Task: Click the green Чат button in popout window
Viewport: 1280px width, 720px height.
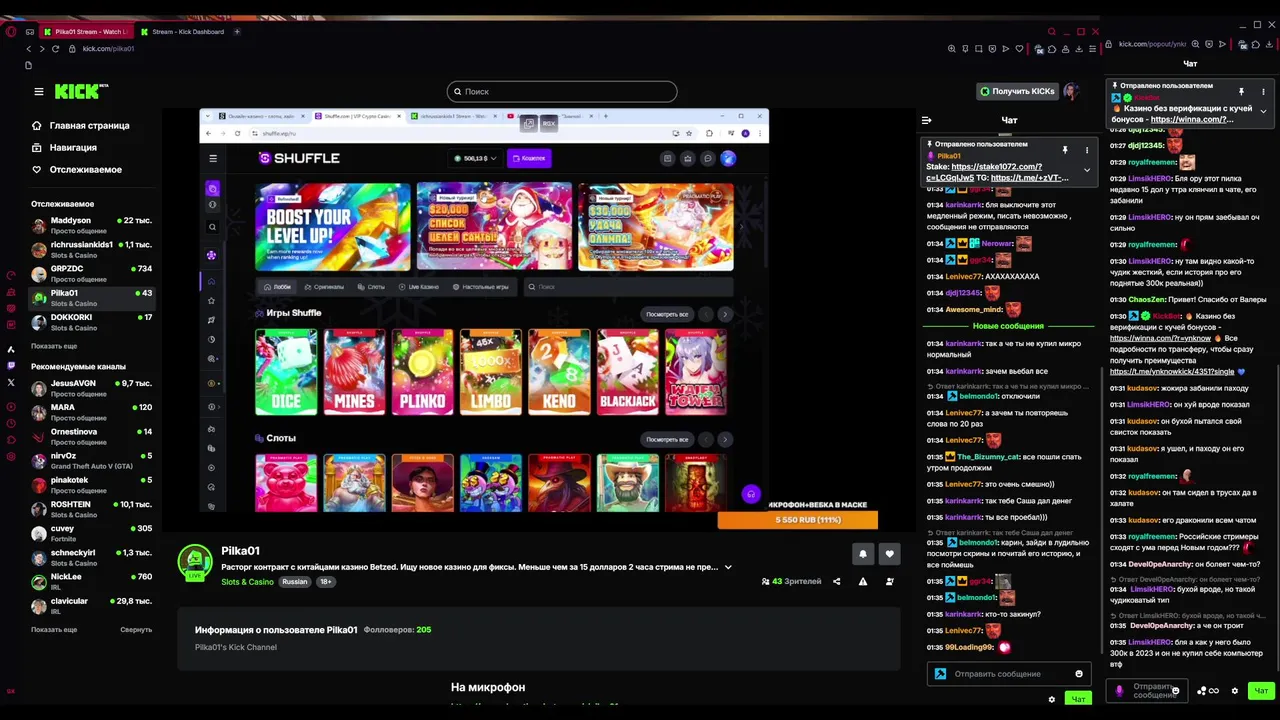Action: tap(1261, 691)
